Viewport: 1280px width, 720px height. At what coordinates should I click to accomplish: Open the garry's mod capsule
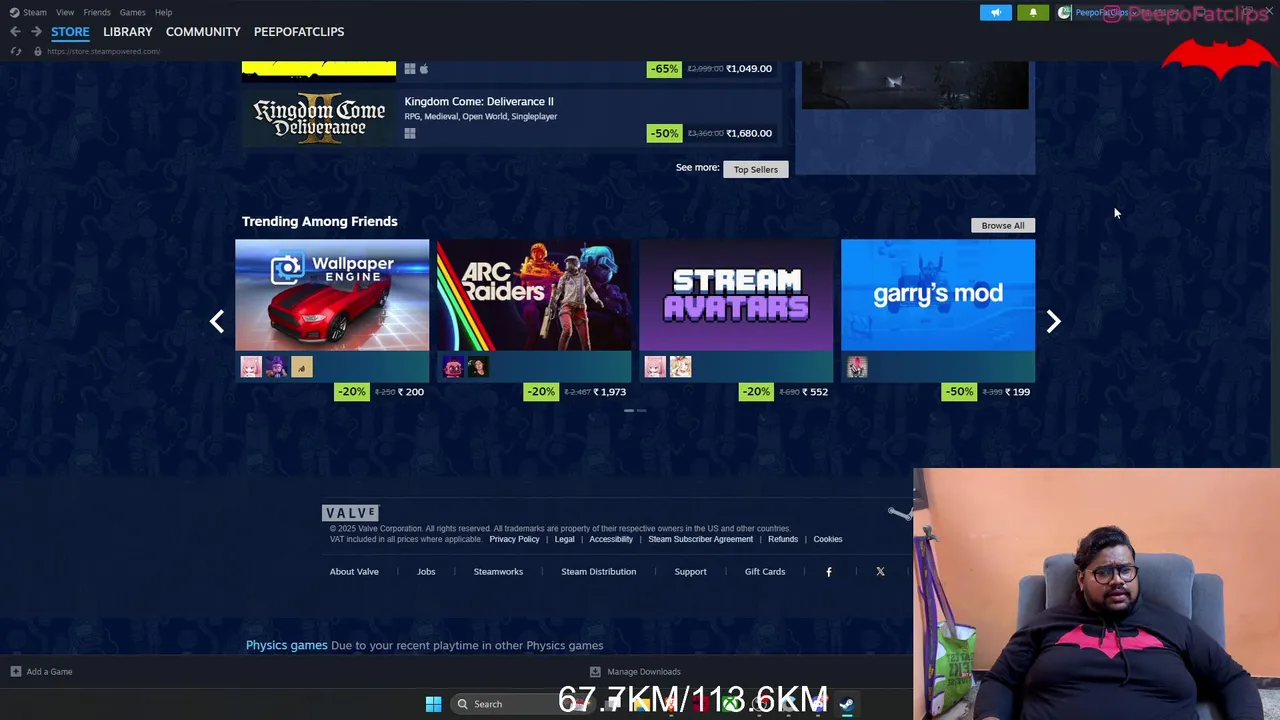click(938, 295)
